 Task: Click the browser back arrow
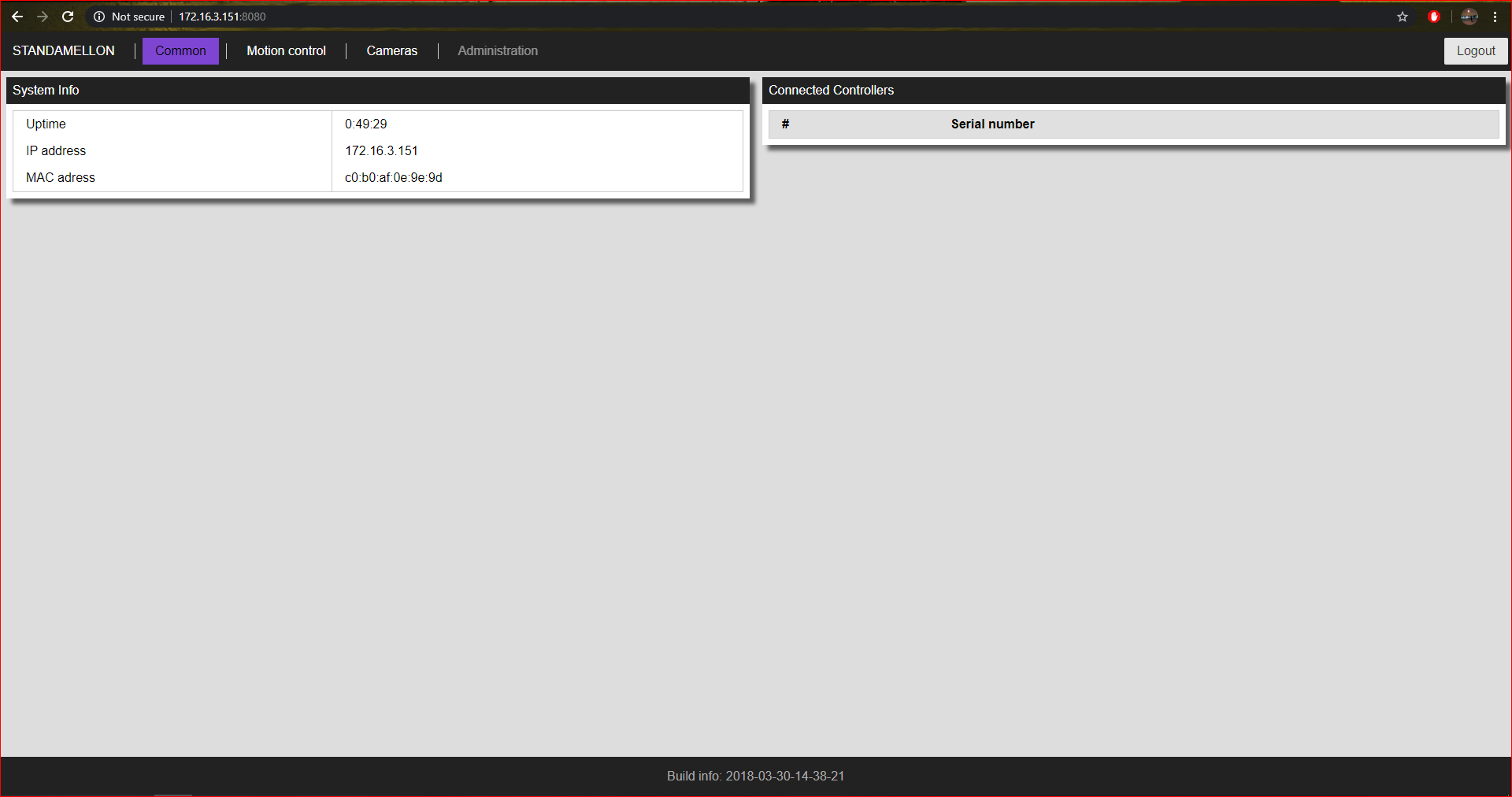coord(17,17)
